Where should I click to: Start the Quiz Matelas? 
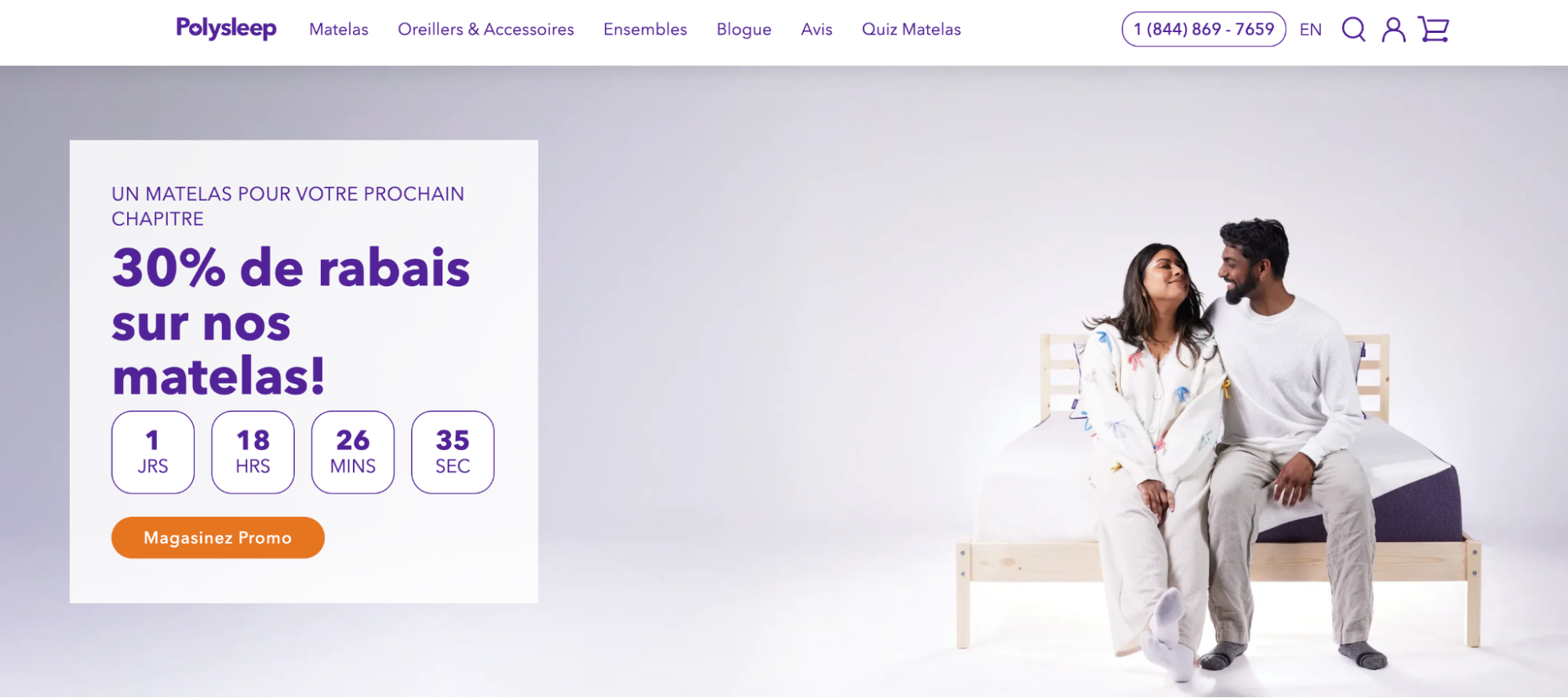point(911,30)
